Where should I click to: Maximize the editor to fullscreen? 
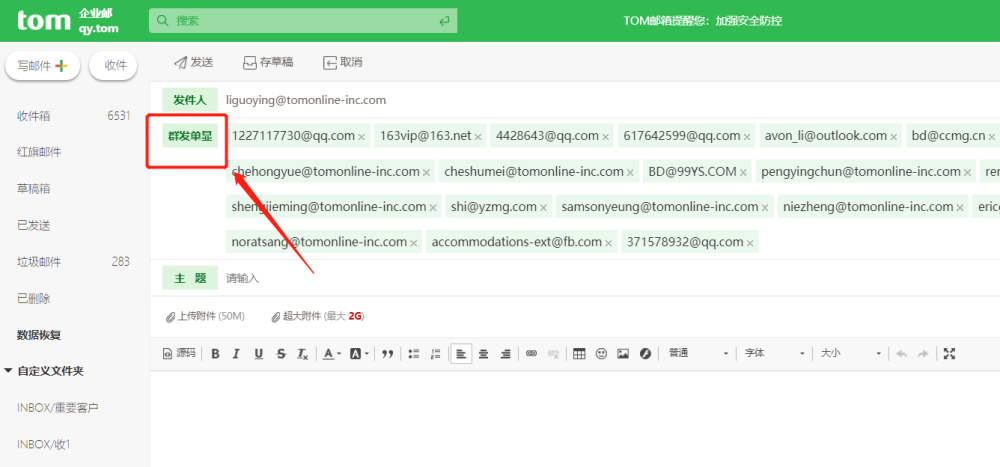[x=949, y=353]
